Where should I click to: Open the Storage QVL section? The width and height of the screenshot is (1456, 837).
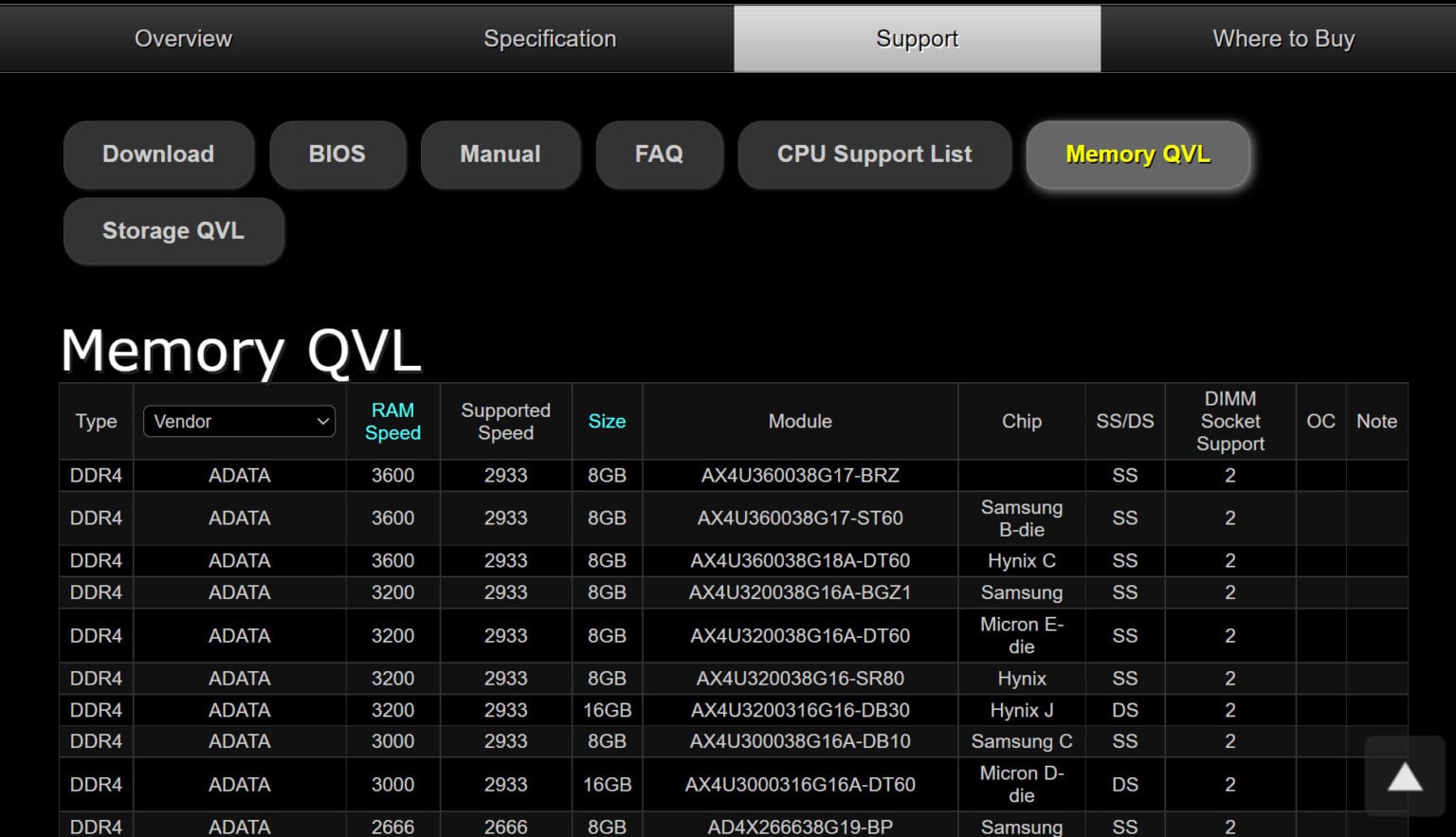pyautogui.click(x=173, y=230)
